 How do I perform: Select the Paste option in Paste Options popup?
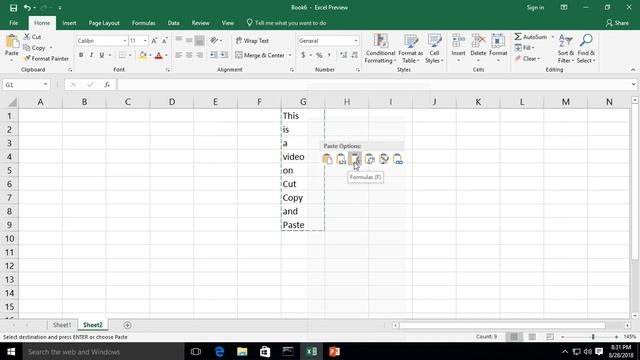pyautogui.click(x=327, y=159)
